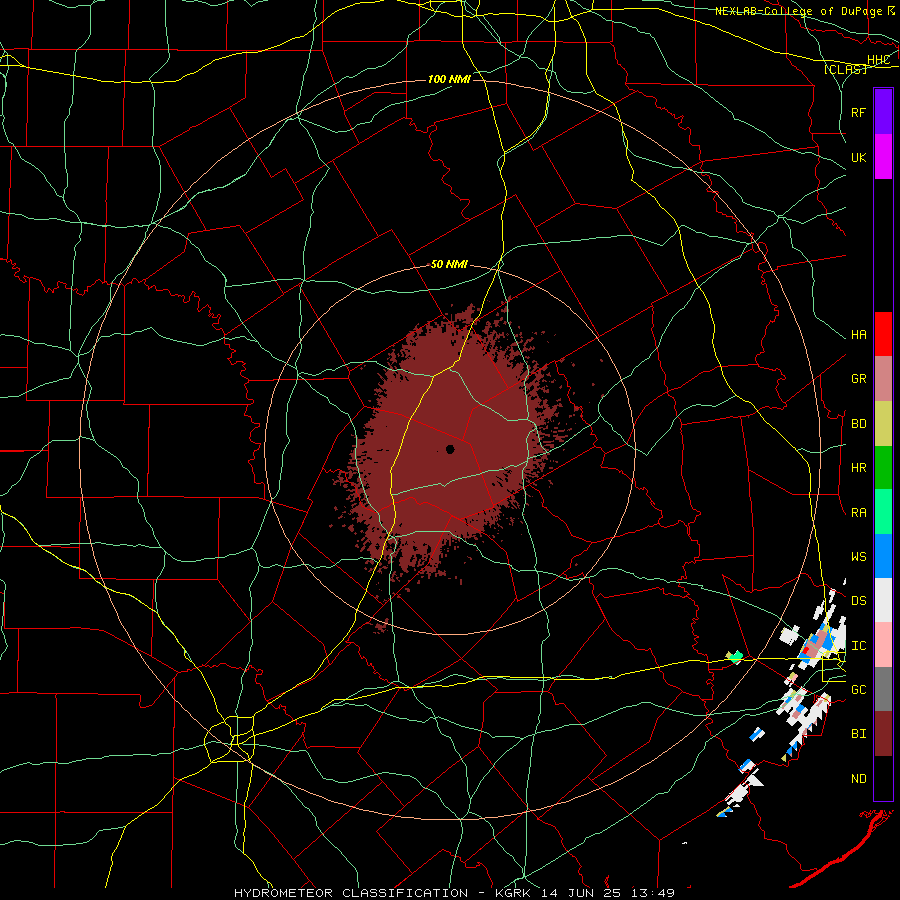Click the 'UK' legend label

(x=859, y=157)
